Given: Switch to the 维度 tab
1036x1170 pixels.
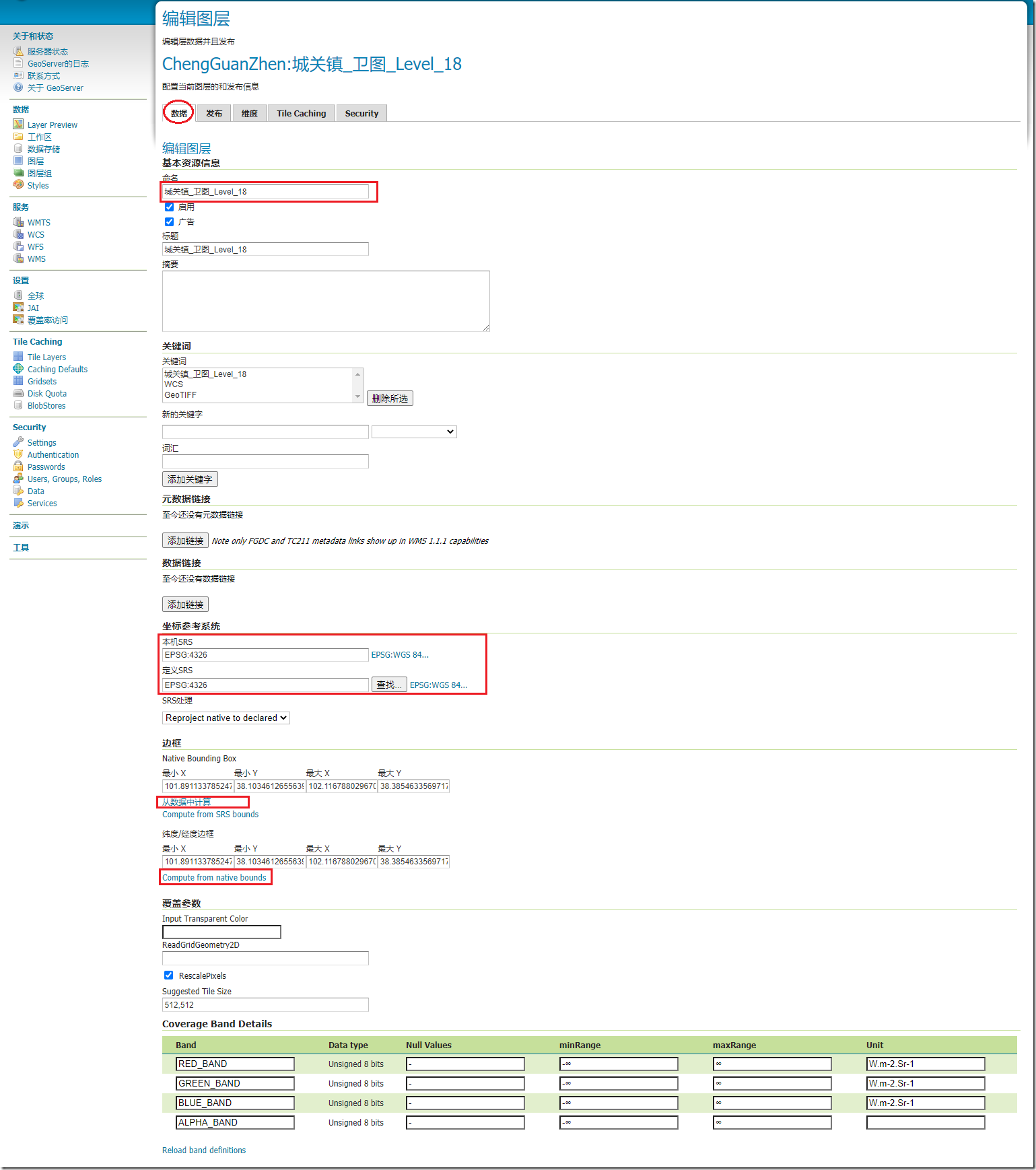Looking at the screenshot, I should tap(250, 113).
